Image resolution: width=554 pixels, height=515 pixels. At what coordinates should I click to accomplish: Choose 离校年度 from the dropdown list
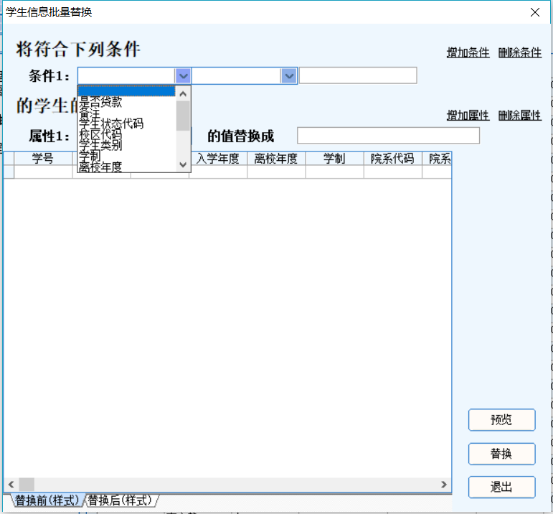[x=100, y=167]
